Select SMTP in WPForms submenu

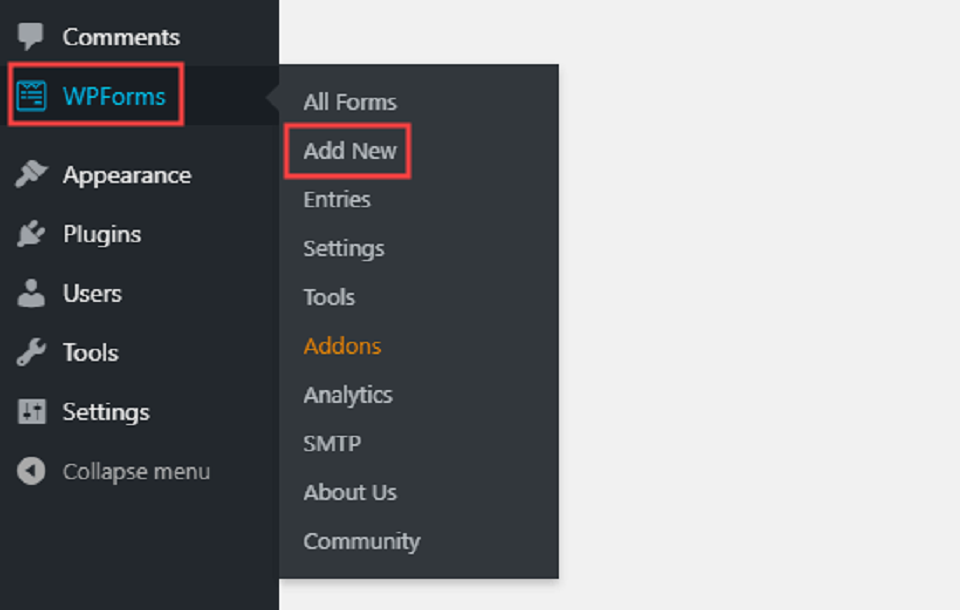click(x=332, y=443)
